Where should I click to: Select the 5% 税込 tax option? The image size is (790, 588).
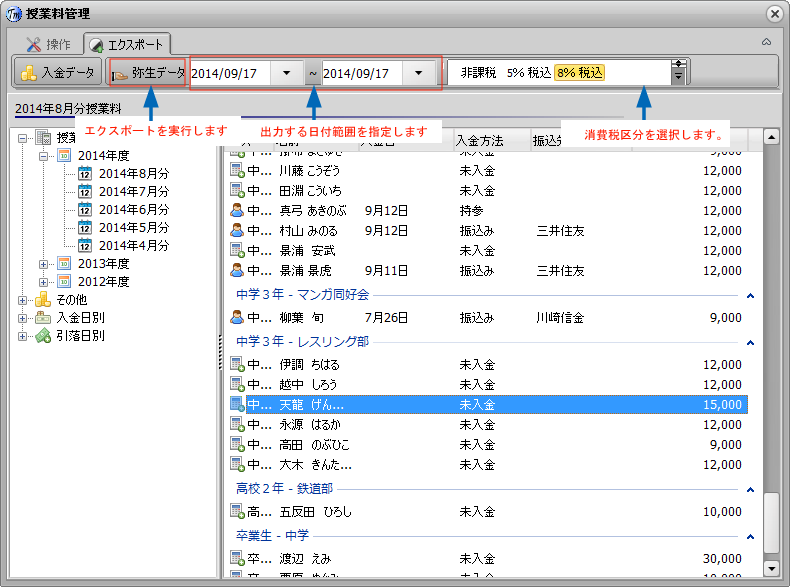tap(529, 73)
